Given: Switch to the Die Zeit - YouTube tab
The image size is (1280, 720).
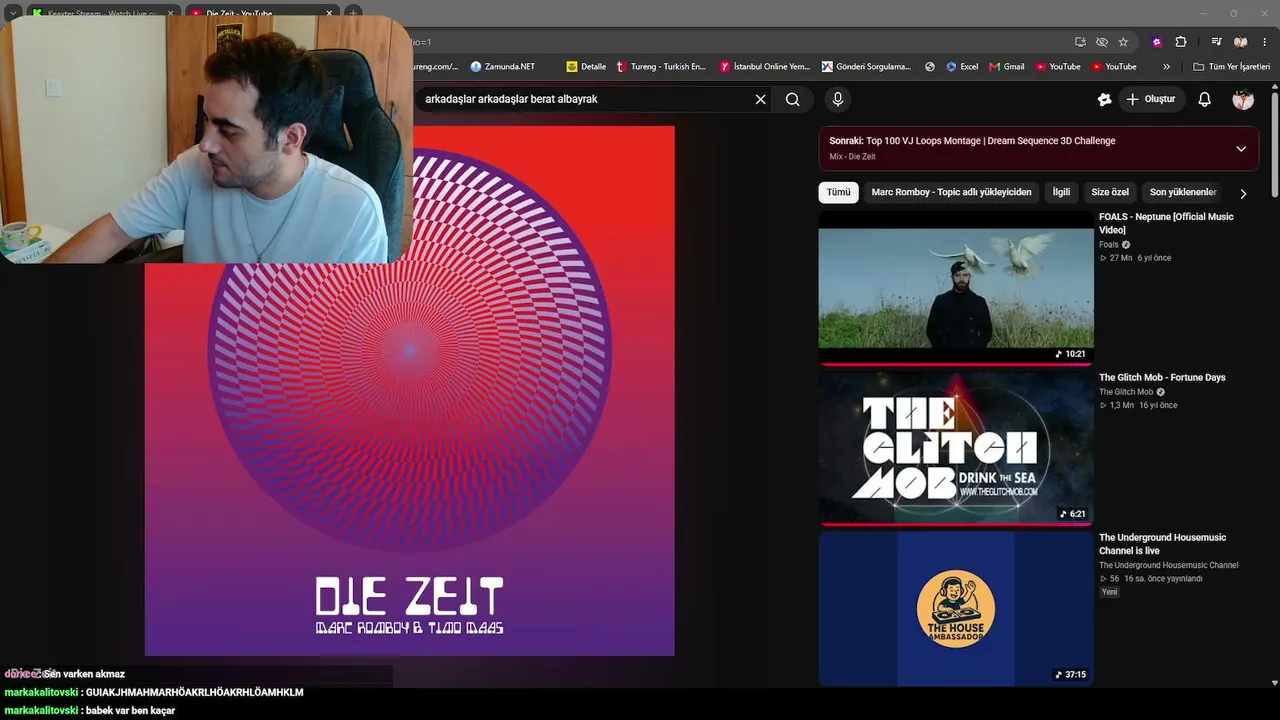Looking at the screenshot, I should click(x=260, y=13).
